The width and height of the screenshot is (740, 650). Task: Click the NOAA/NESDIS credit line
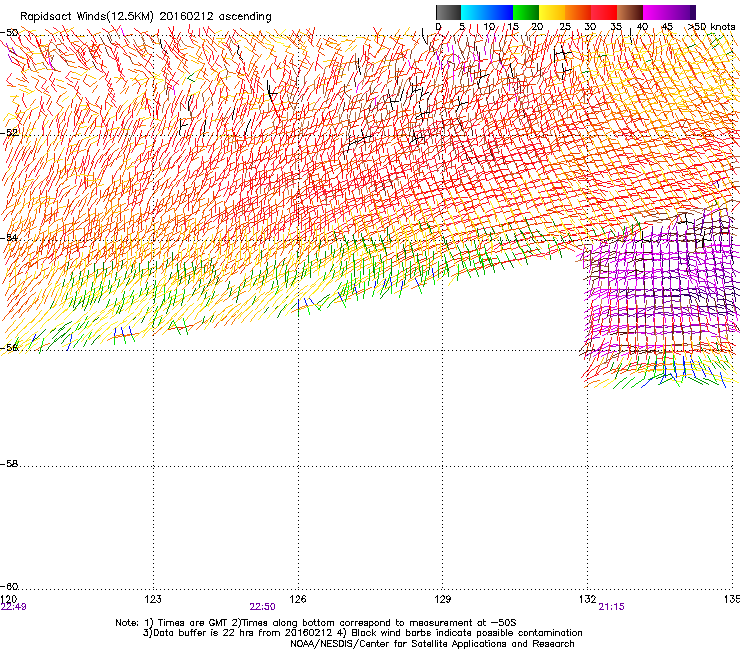pos(432,644)
